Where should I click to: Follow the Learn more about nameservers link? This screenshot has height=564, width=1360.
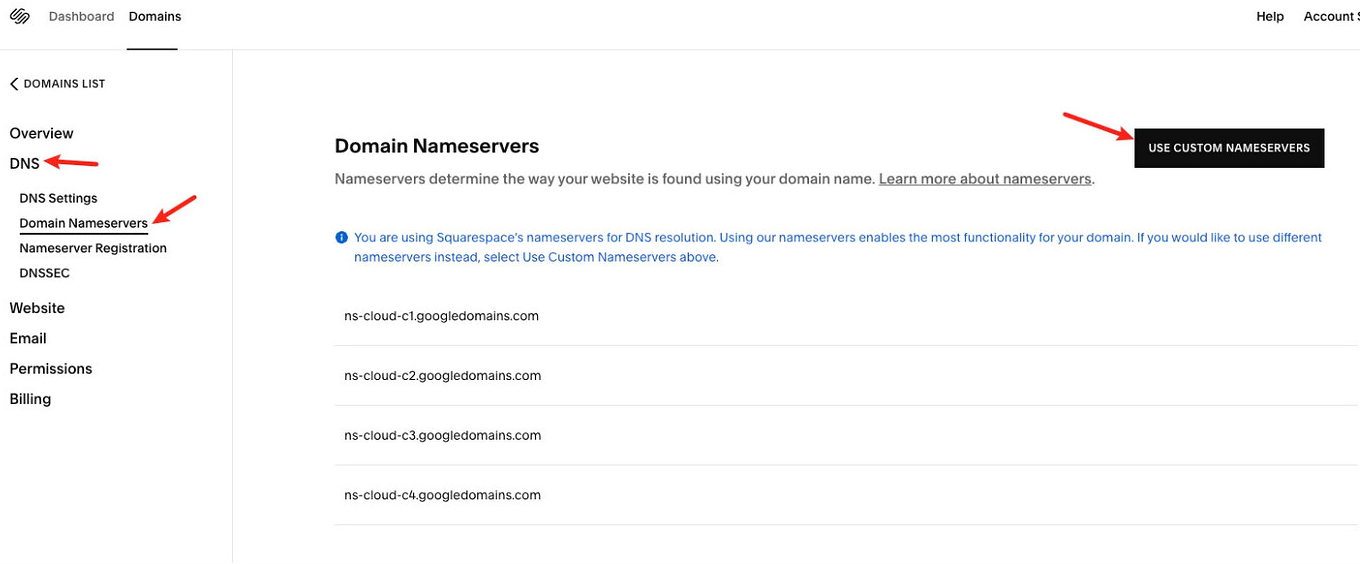click(x=985, y=179)
